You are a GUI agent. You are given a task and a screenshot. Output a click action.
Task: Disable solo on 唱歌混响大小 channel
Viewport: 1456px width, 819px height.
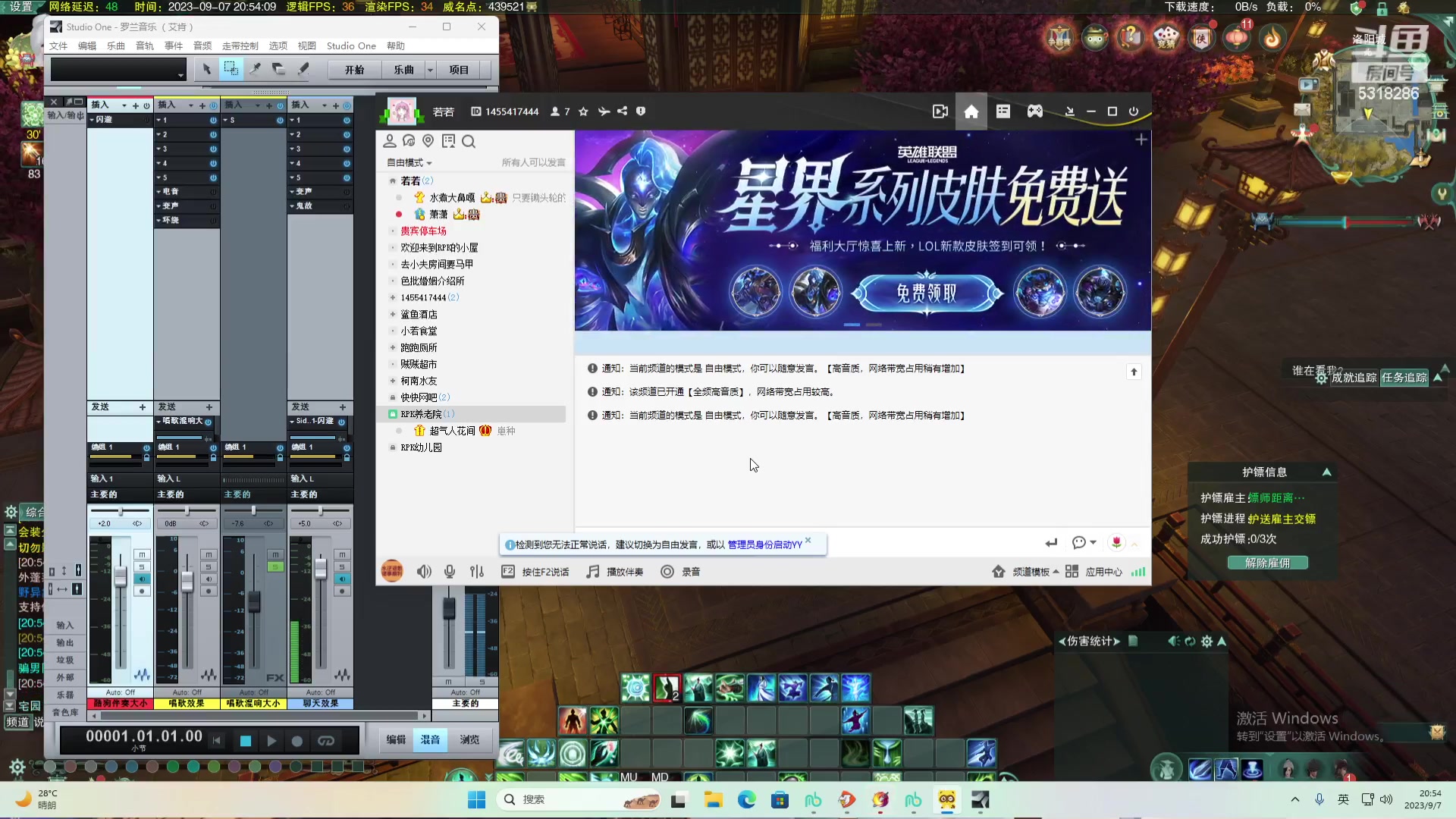coord(275,566)
